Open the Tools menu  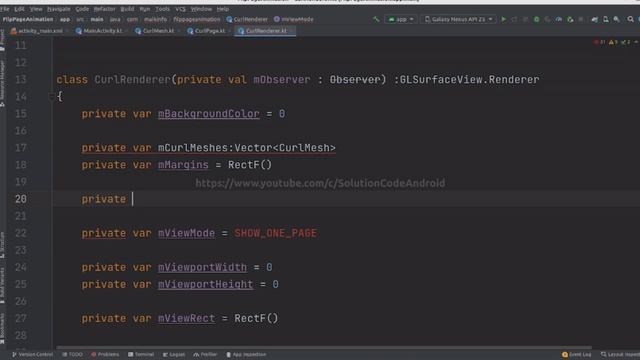pos(162,9)
